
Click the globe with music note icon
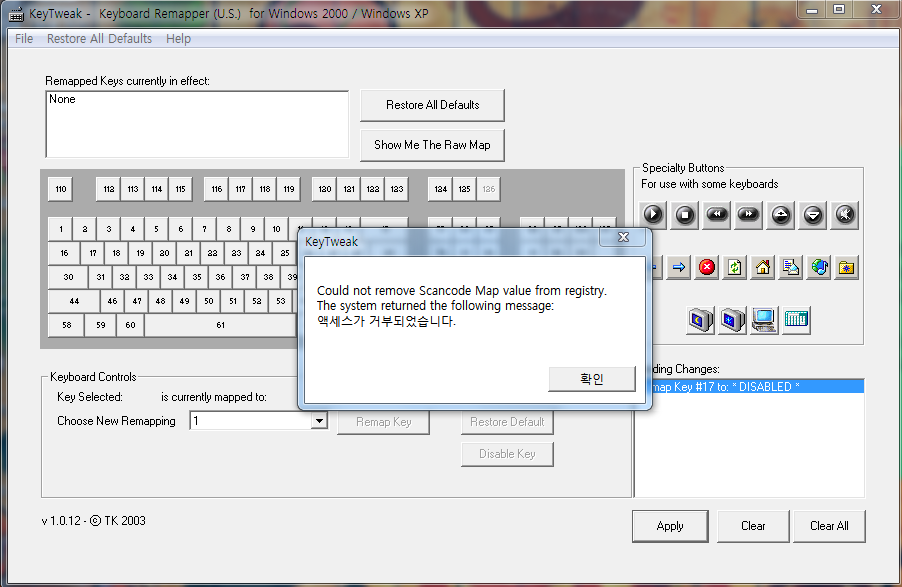[819, 267]
